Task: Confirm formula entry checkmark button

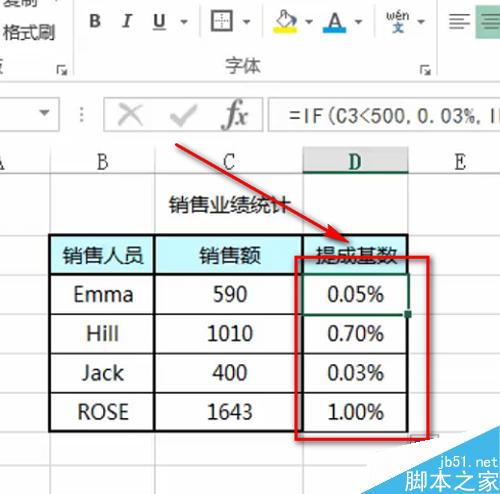Action: point(183,115)
